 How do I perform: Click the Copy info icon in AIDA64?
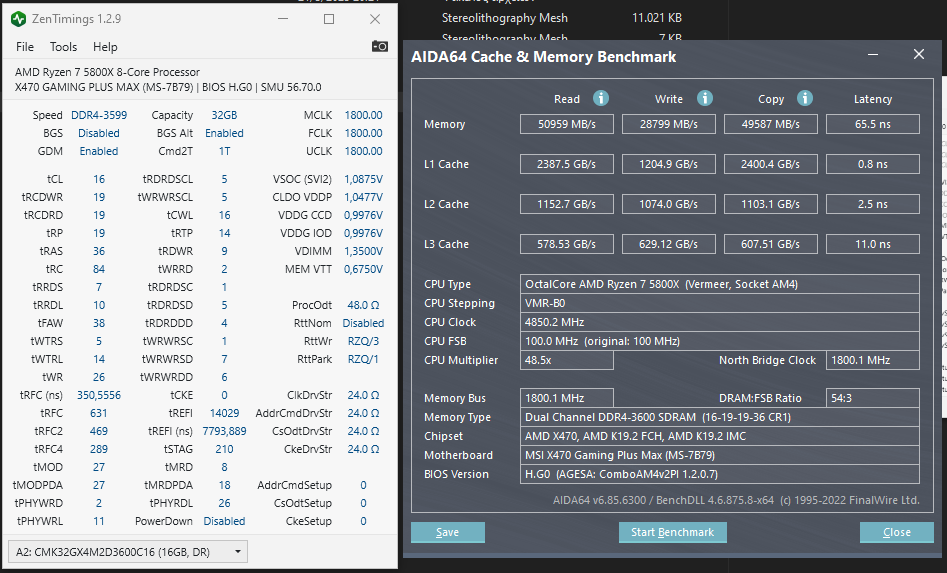pos(804,98)
